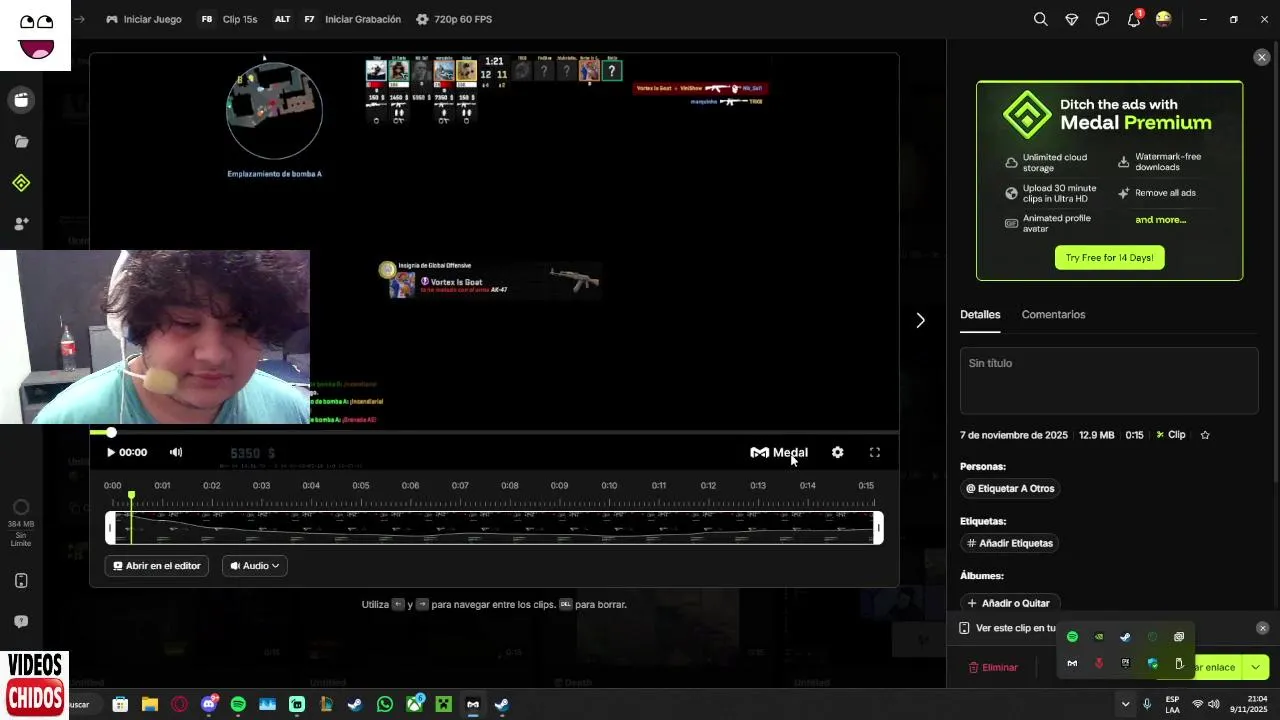Open the user avatar in top bar
The height and width of the screenshot is (720, 1280).
tap(1163, 19)
